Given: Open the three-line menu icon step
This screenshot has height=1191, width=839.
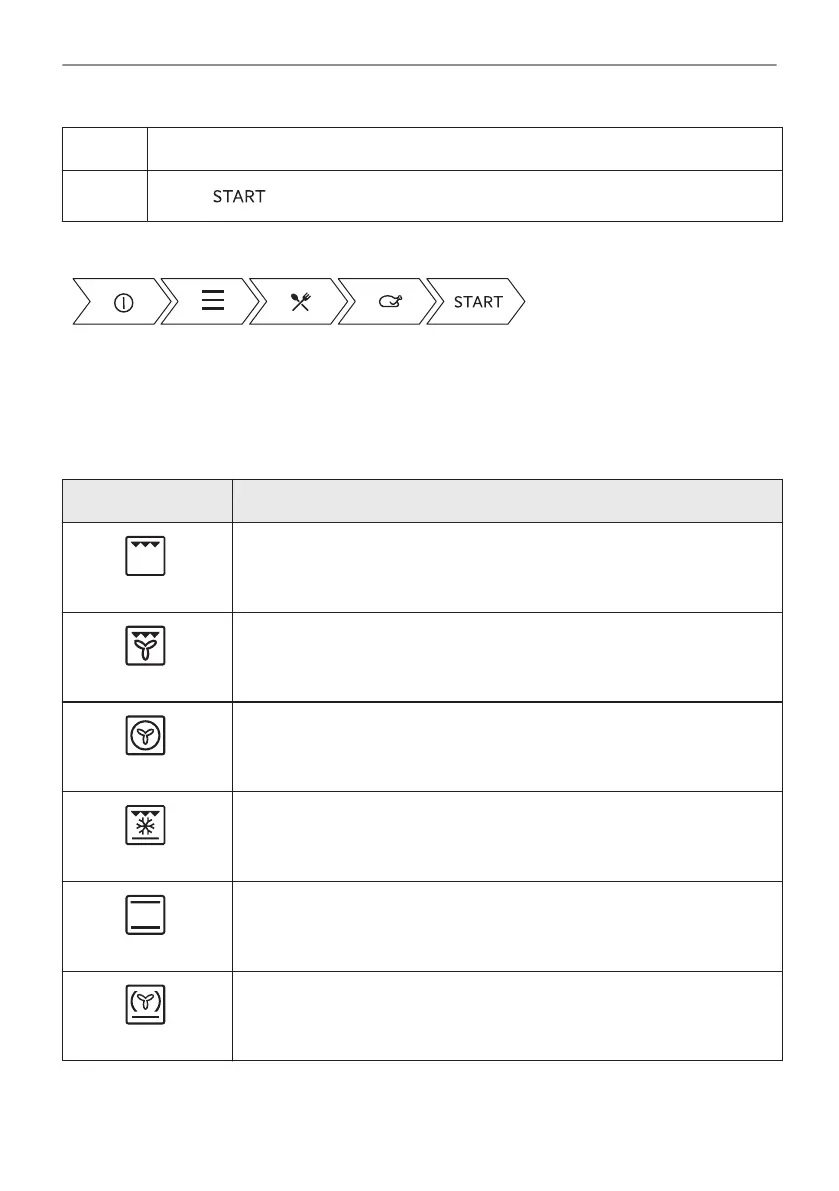Looking at the screenshot, I should point(212,301).
